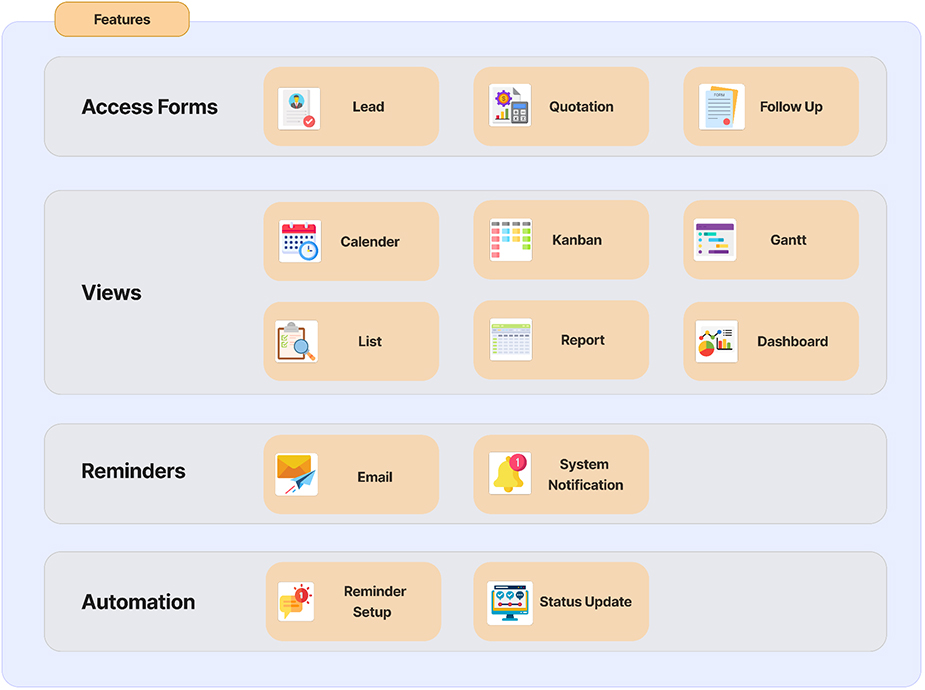This screenshot has height=690, width=925.
Task: Click the Reminder Setup chat bubble icon
Action: [296, 602]
